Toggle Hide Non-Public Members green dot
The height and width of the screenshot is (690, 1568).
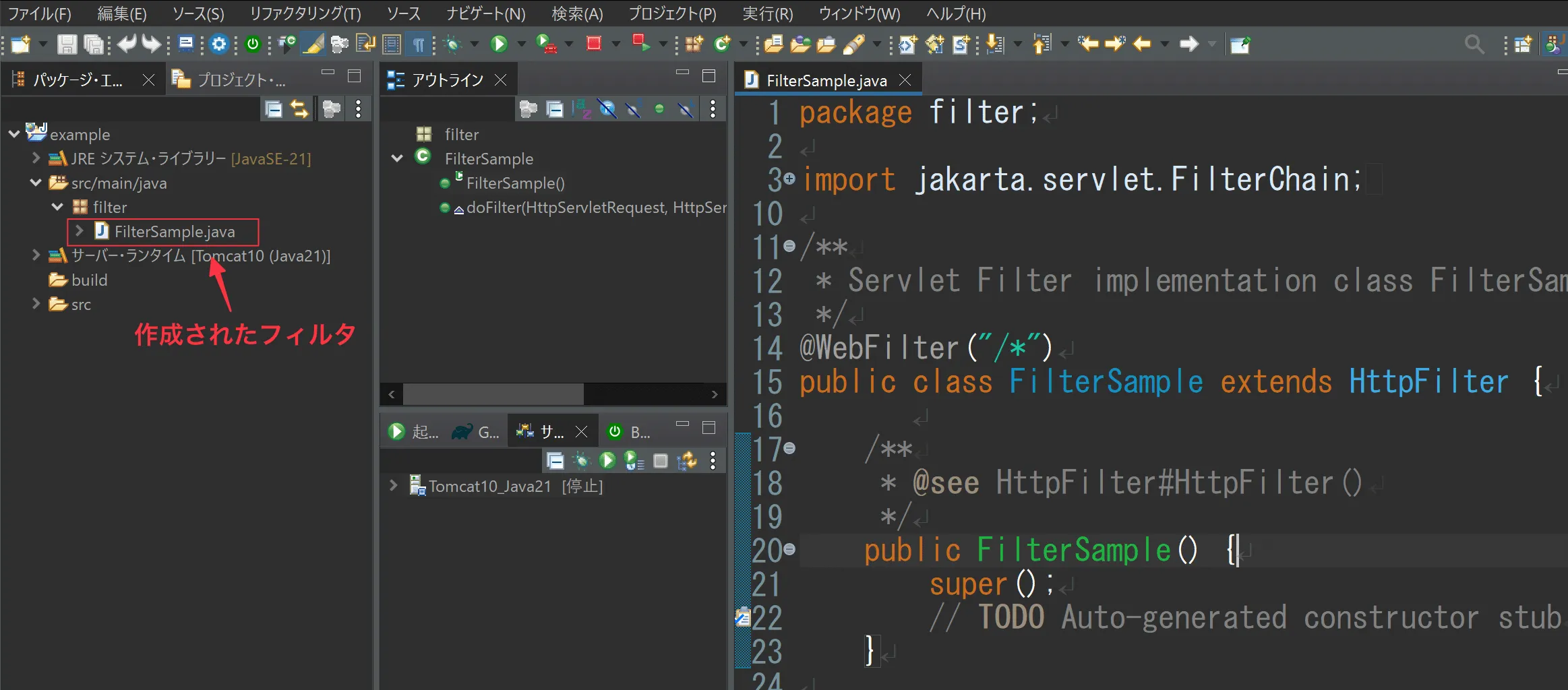tap(659, 109)
